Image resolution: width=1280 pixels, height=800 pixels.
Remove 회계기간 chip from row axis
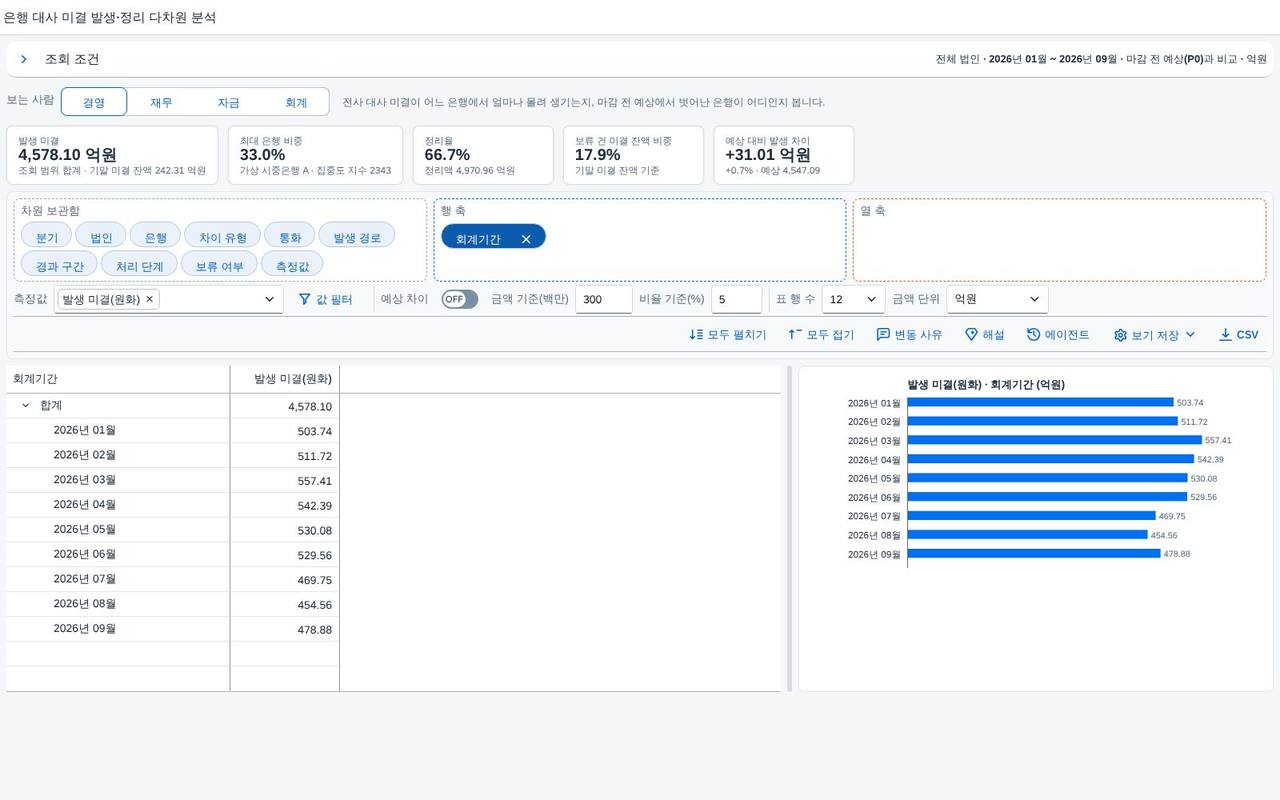pos(526,239)
